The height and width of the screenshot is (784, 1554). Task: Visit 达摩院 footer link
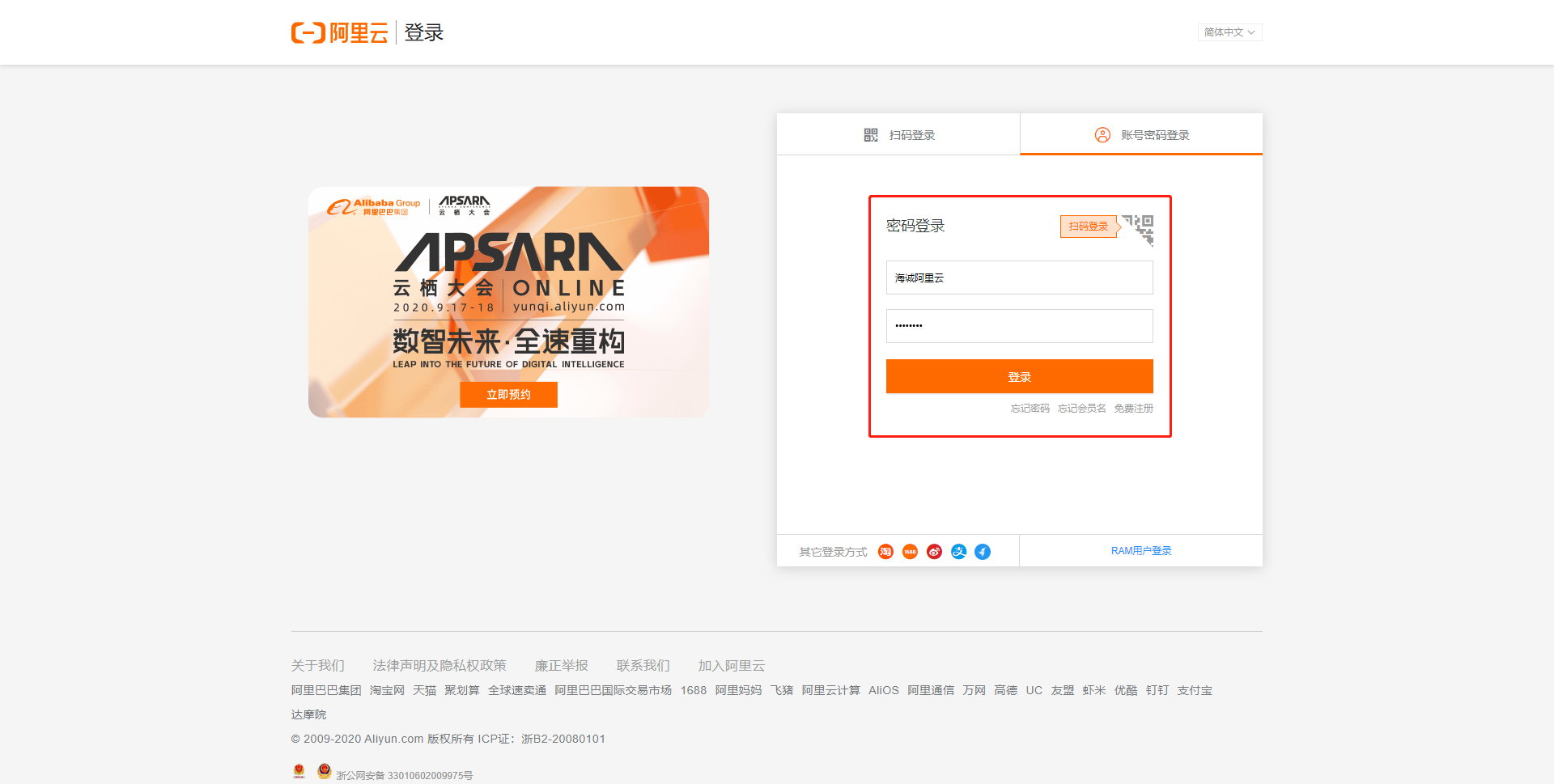pos(308,714)
